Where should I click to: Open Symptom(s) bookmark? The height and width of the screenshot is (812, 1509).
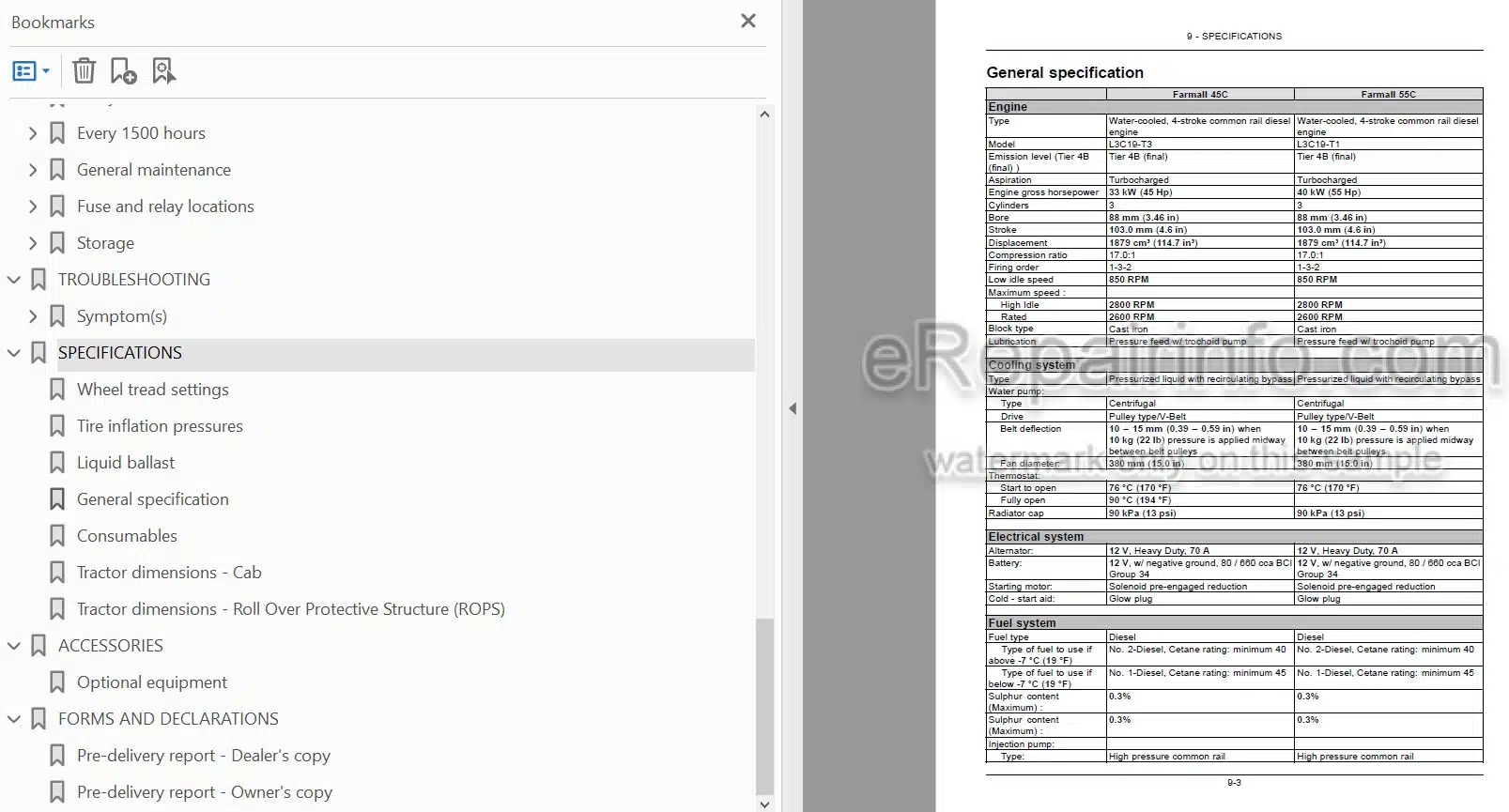(122, 316)
